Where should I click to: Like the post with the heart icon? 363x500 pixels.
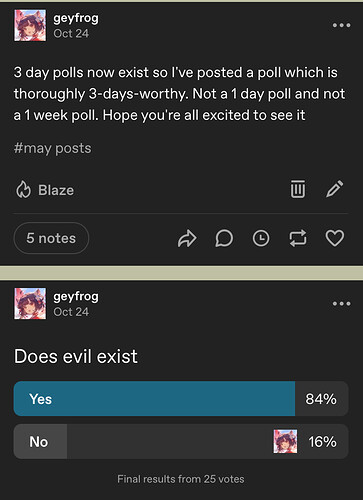334,238
